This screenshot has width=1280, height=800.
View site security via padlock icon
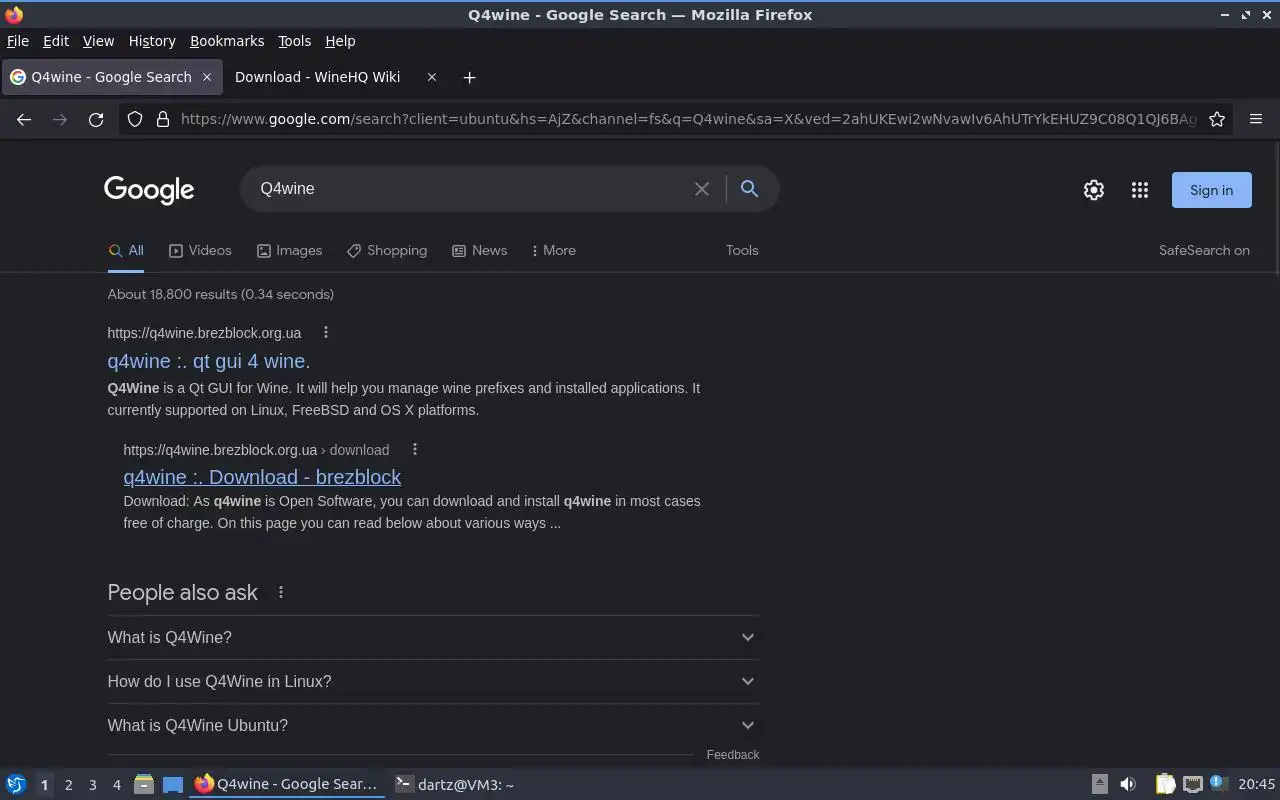tap(163, 119)
